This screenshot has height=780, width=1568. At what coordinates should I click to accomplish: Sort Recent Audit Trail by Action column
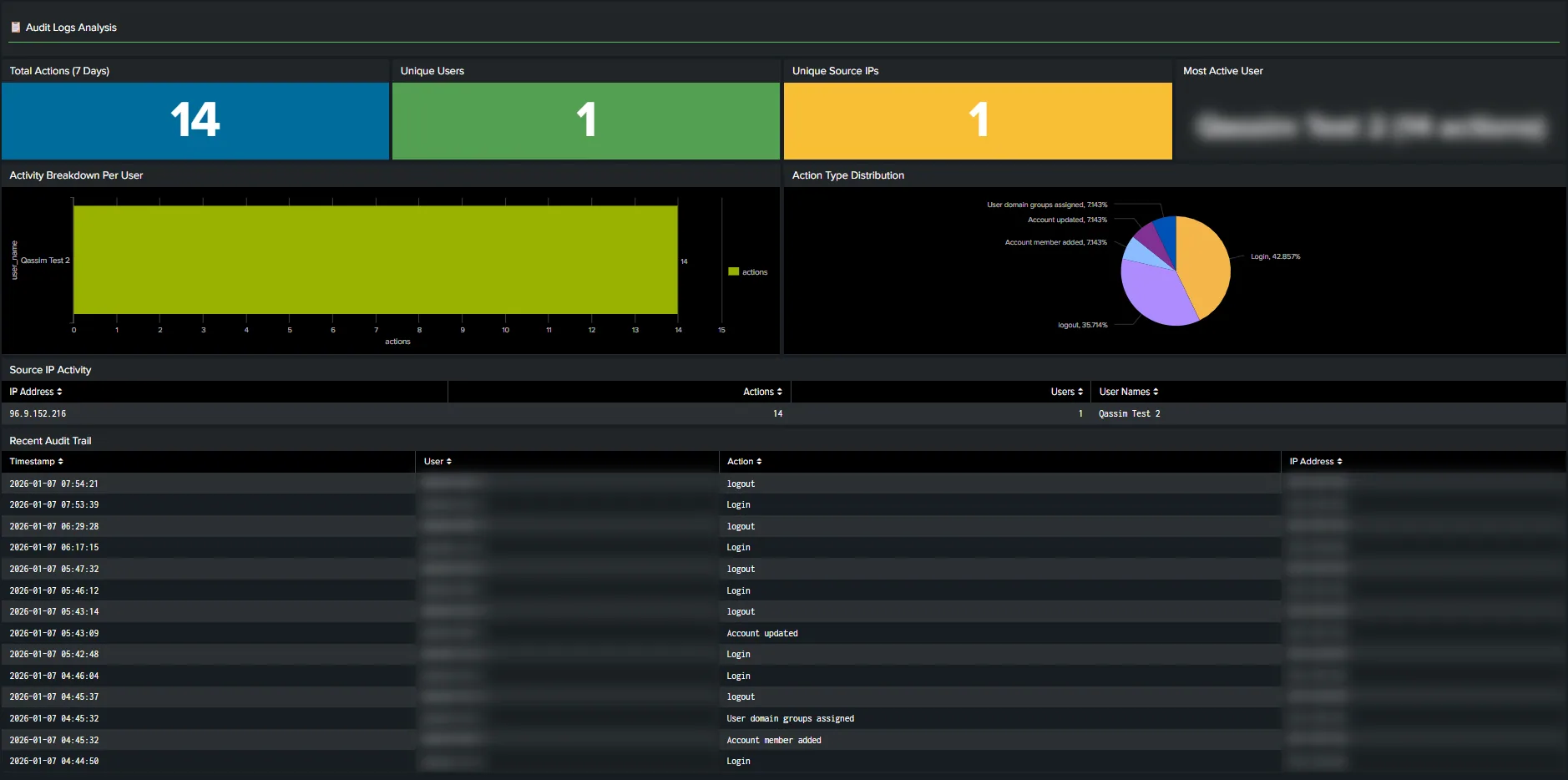(x=744, y=462)
